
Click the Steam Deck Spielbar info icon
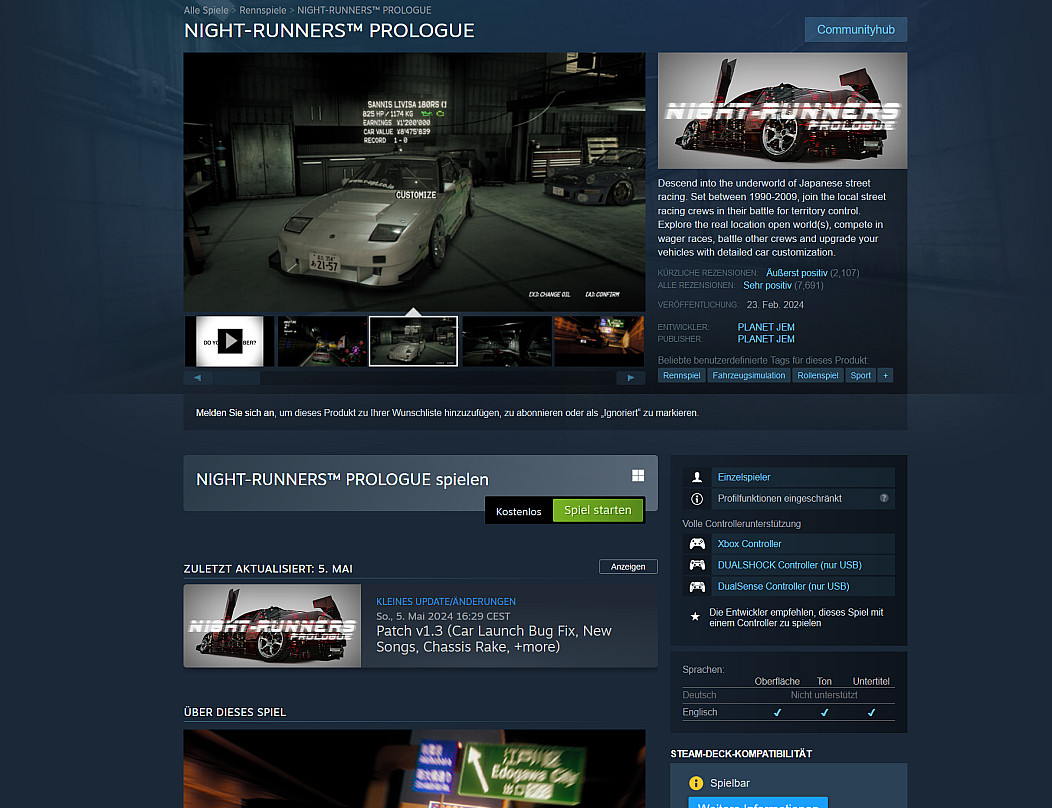point(696,783)
